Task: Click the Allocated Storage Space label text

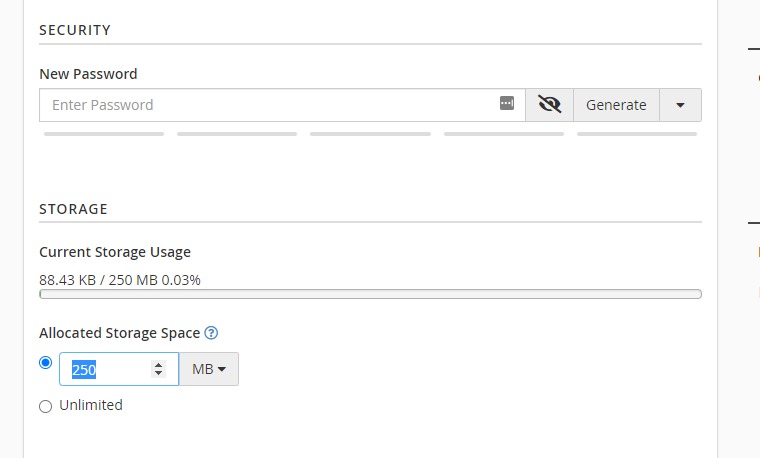Action: point(119,333)
